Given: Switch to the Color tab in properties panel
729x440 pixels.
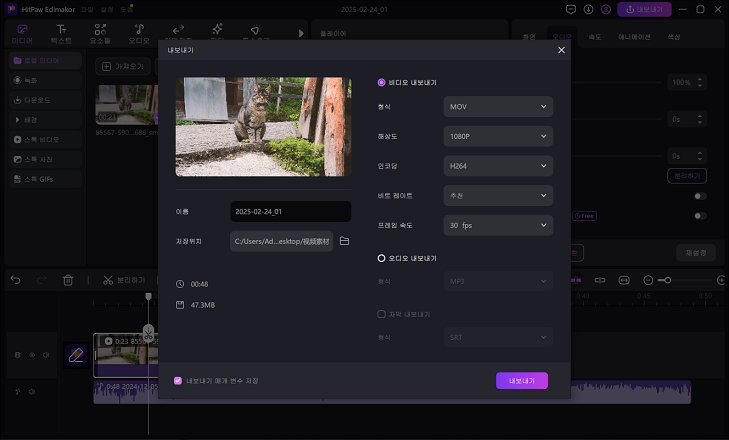Looking at the screenshot, I should (x=674, y=37).
